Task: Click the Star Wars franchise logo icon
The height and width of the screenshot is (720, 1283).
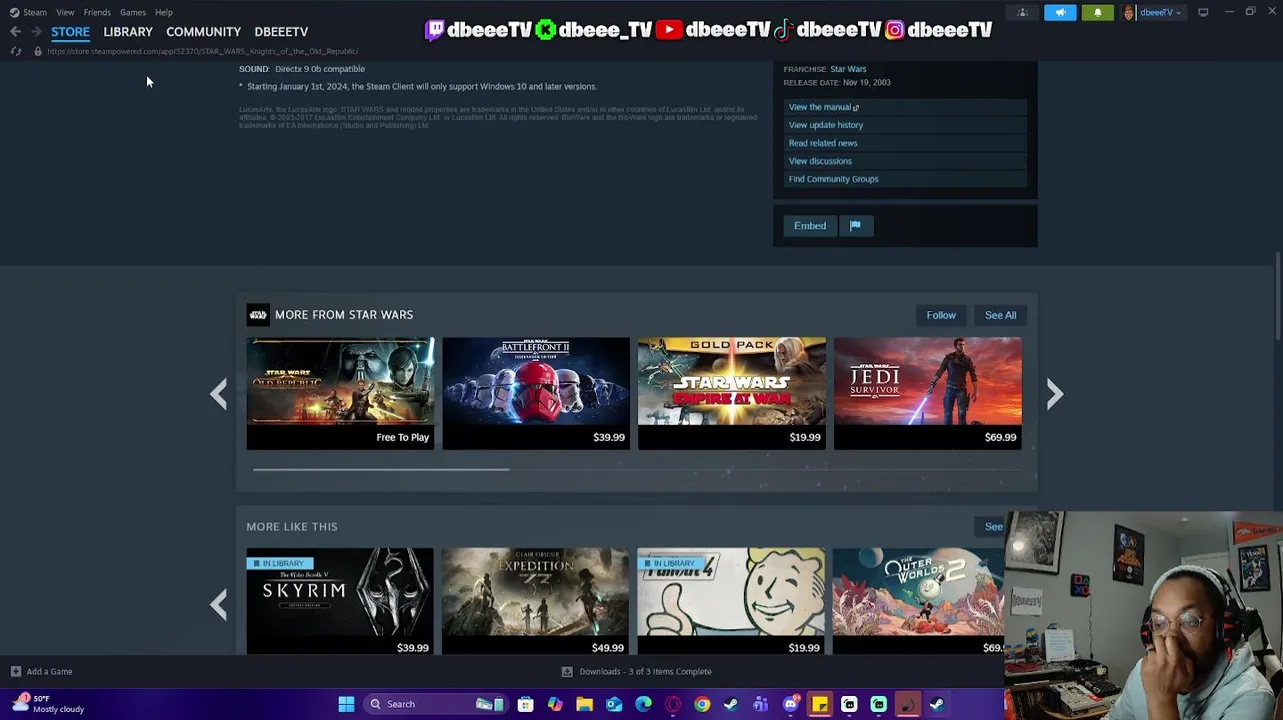Action: pyautogui.click(x=257, y=315)
